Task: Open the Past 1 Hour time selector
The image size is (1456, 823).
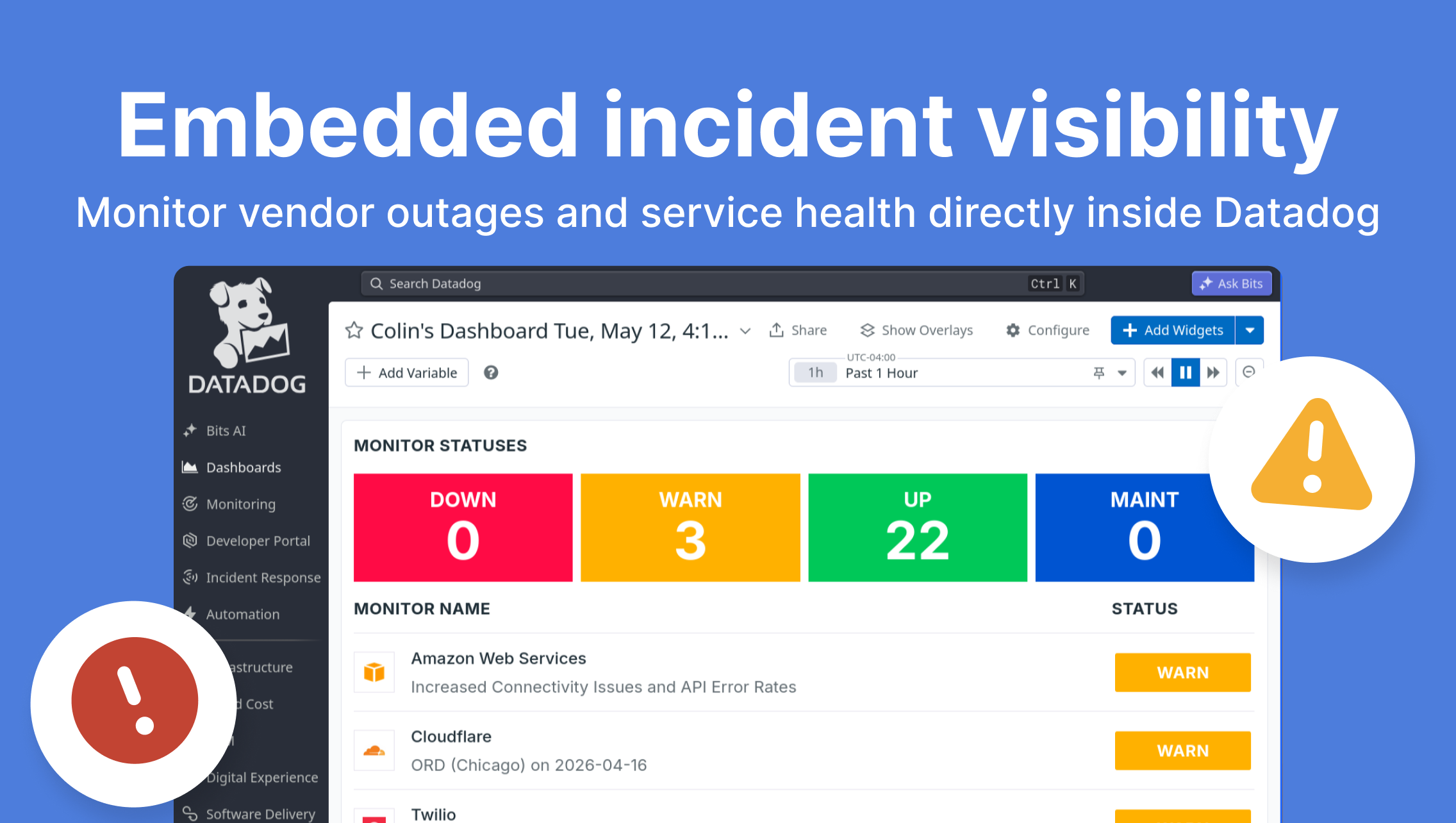Action: pos(961,372)
